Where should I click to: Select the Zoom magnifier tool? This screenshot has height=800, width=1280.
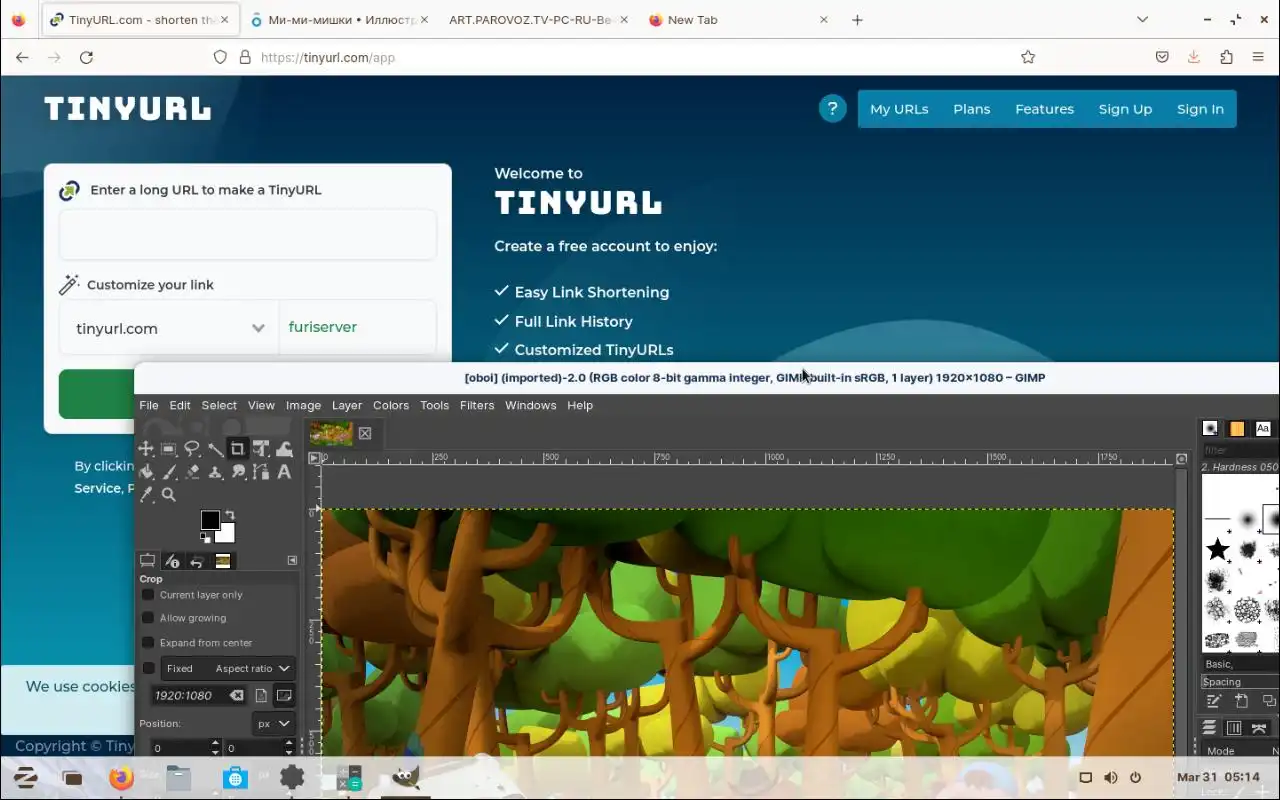169,494
